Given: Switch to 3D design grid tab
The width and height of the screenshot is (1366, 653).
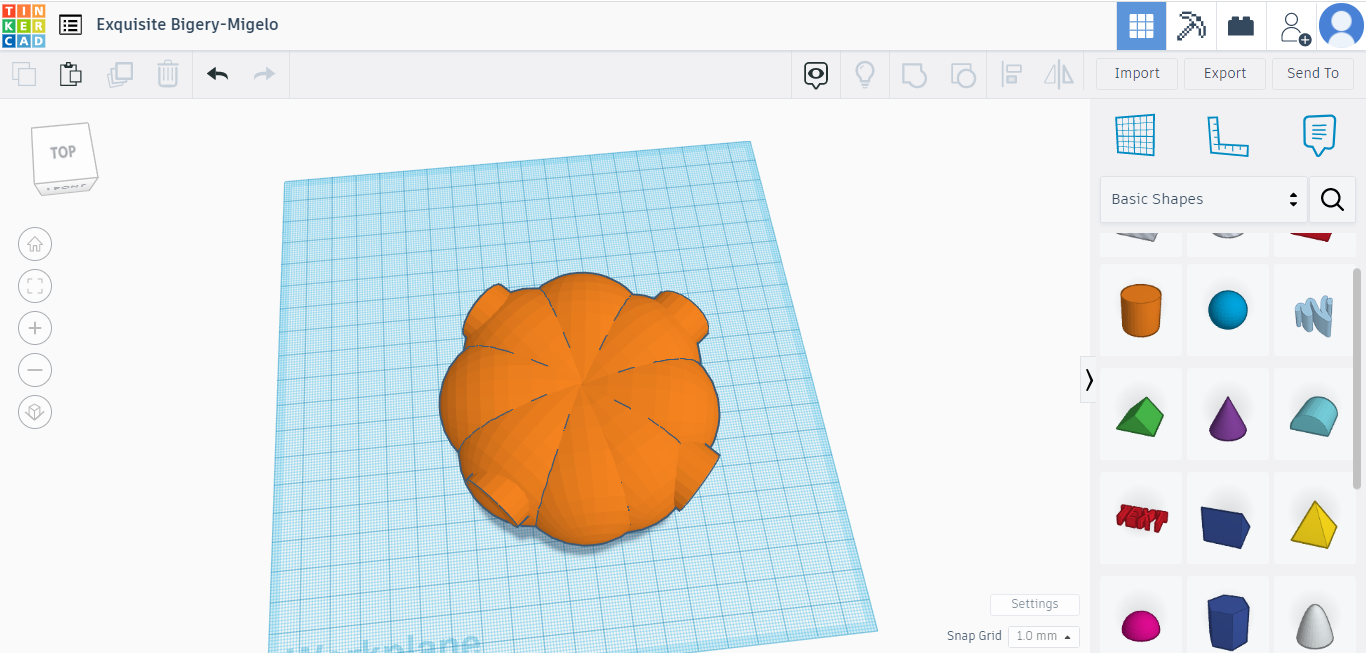Looking at the screenshot, I should click(1141, 26).
